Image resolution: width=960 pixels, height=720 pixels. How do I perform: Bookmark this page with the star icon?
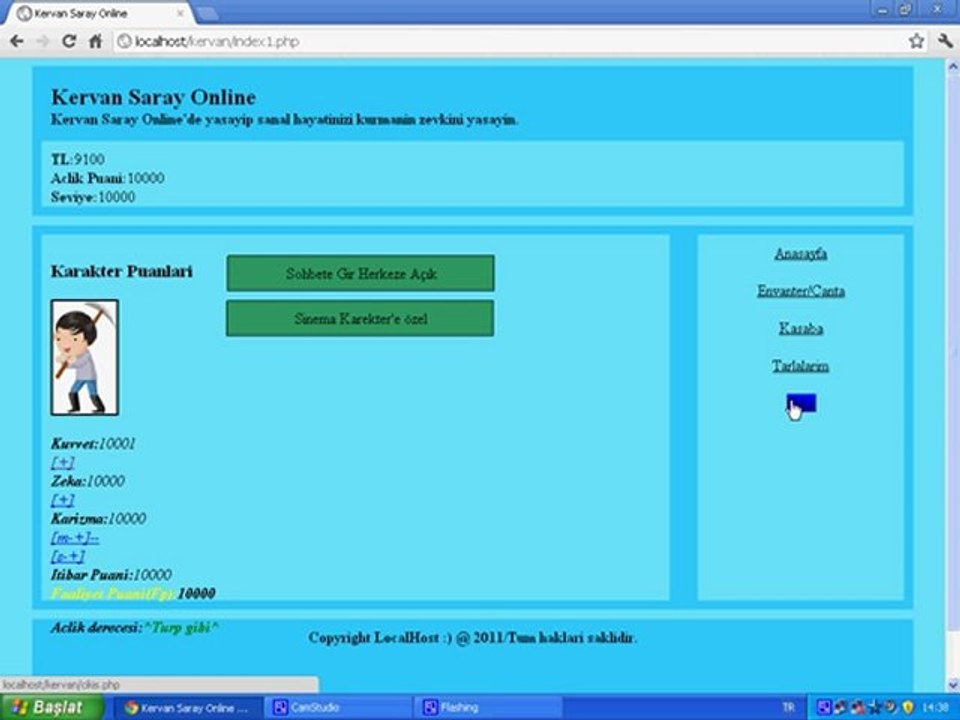(x=916, y=41)
